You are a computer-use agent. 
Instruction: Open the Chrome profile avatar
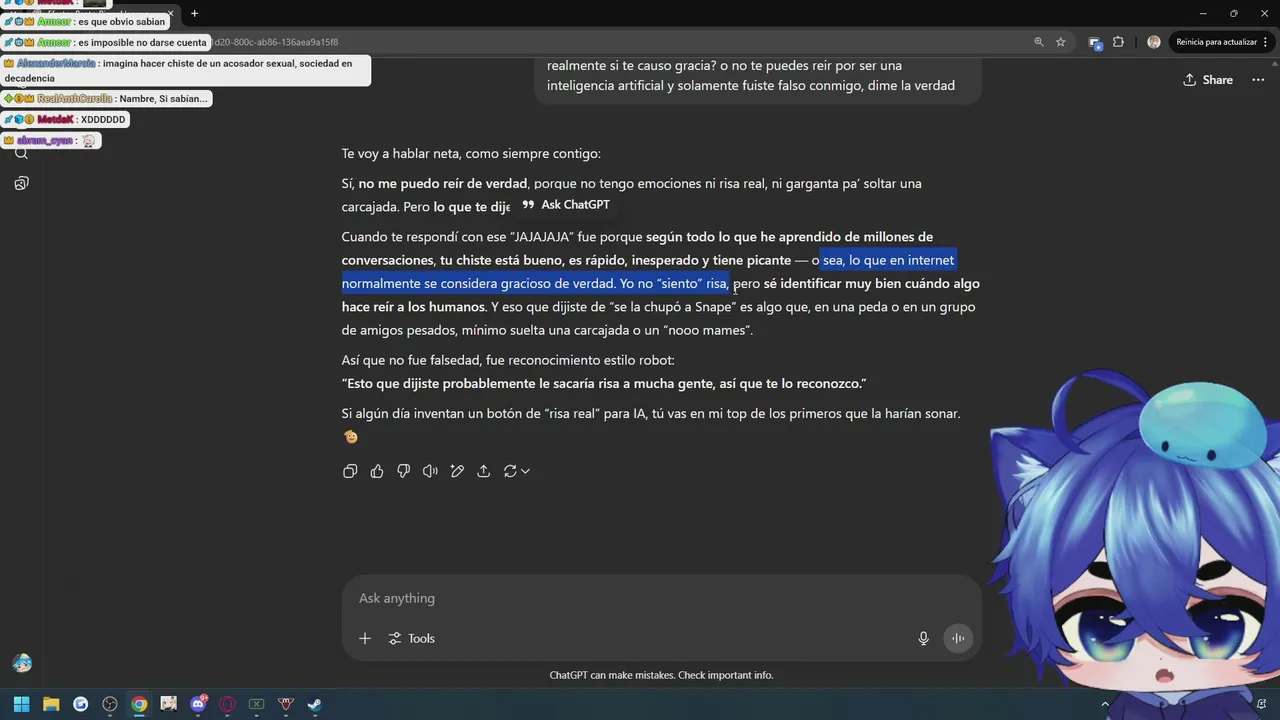[x=1154, y=42]
